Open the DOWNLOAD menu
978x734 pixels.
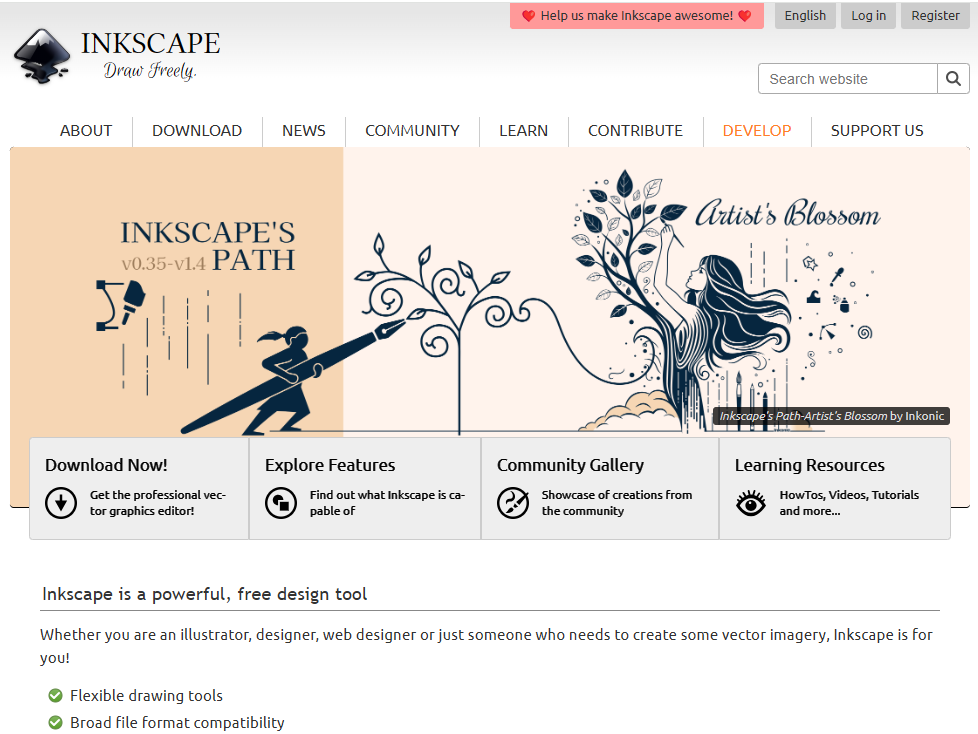coord(197,131)
